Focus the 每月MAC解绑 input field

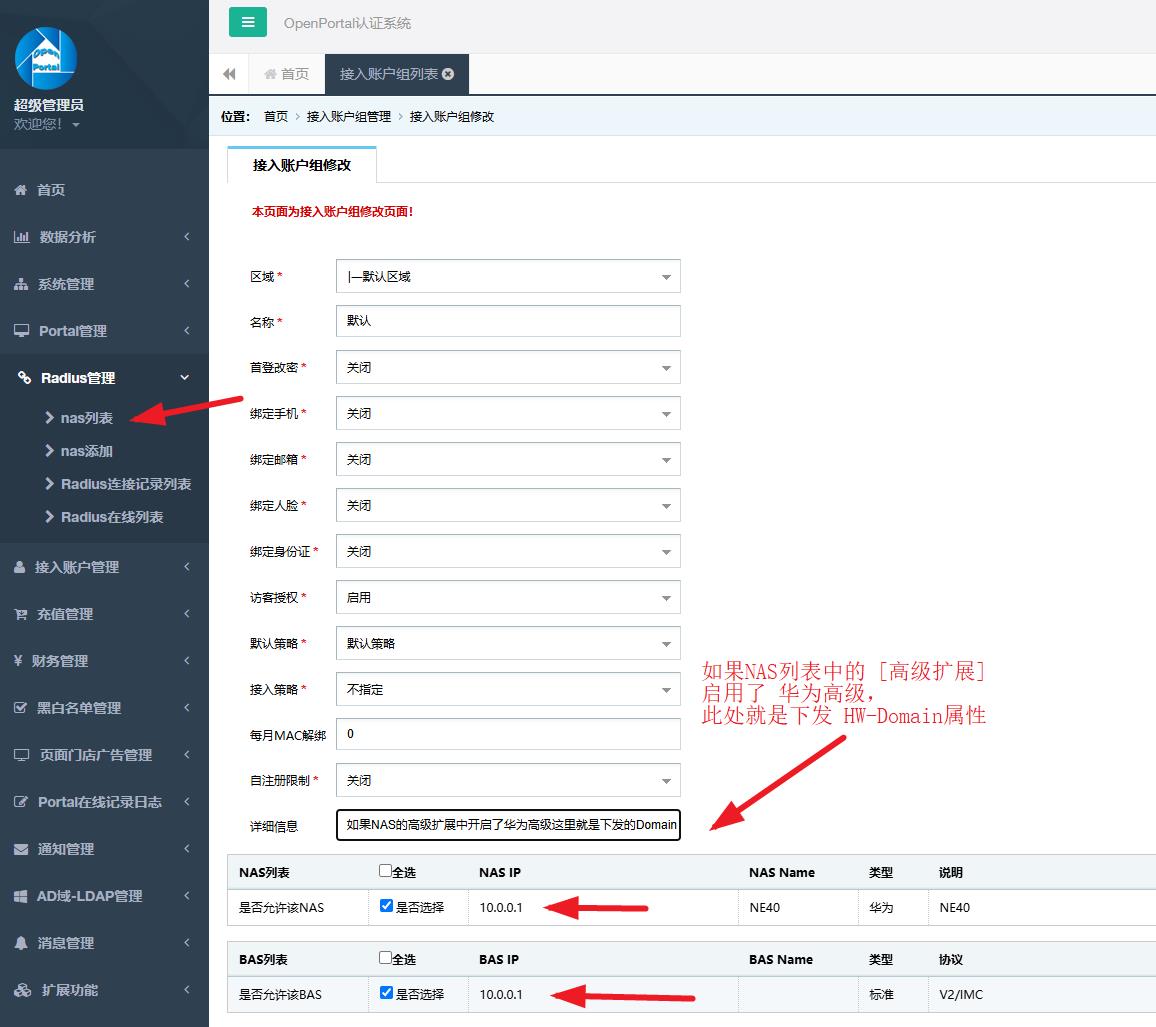(508, 734)
